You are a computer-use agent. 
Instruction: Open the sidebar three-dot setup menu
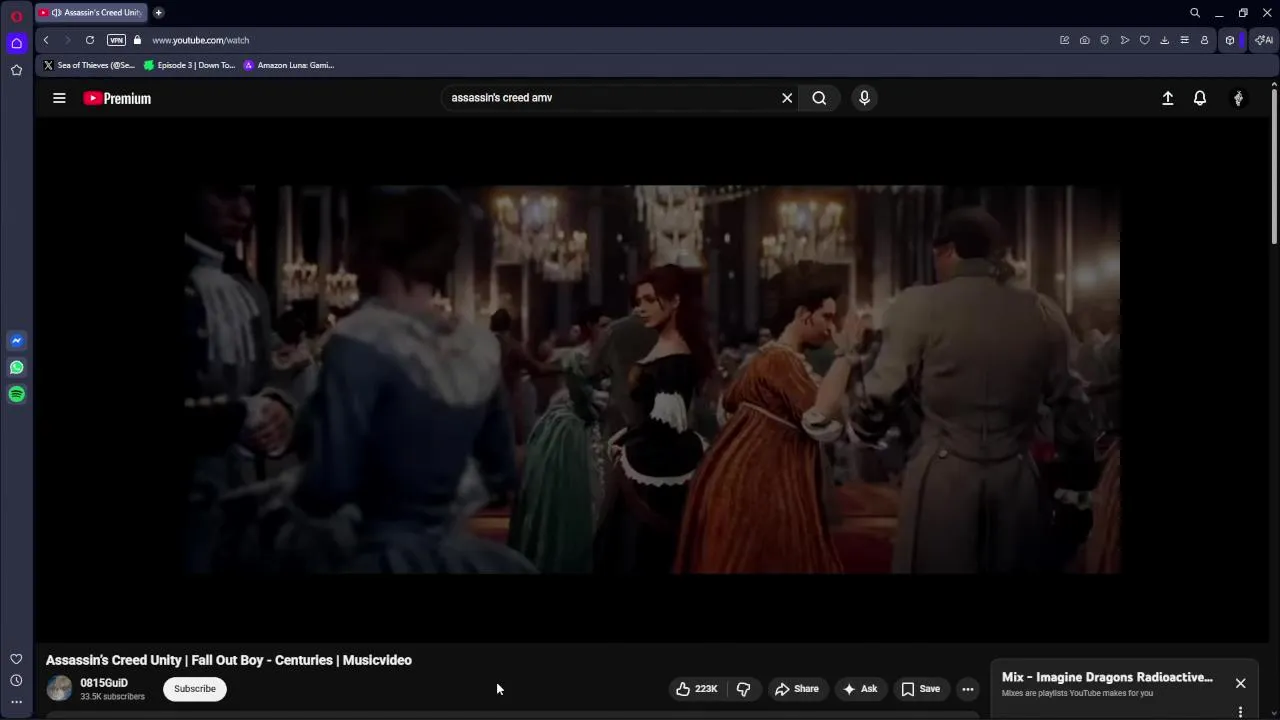[x=16, y=702]
